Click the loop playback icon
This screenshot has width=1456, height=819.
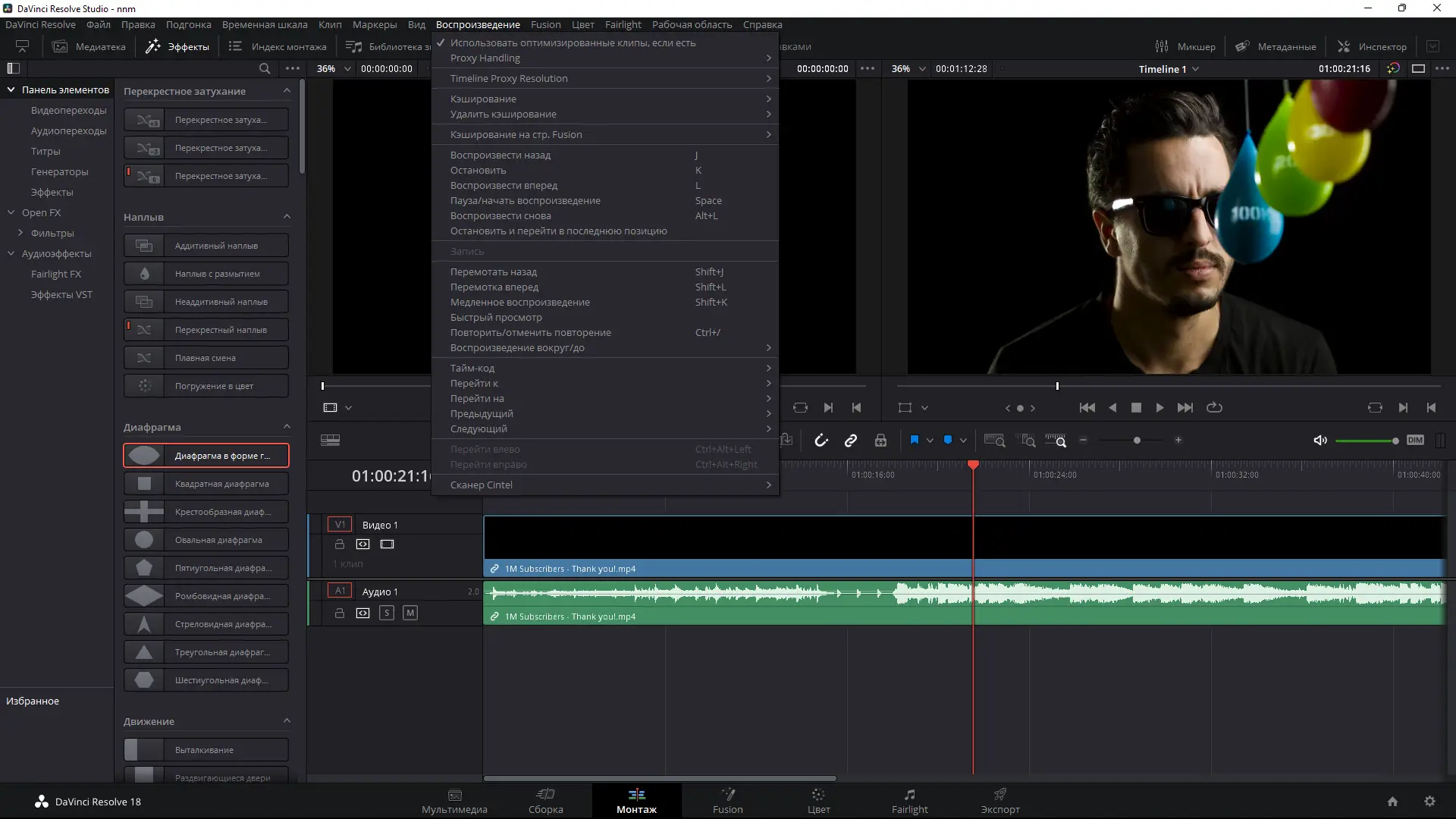[x=1214, y=408]
